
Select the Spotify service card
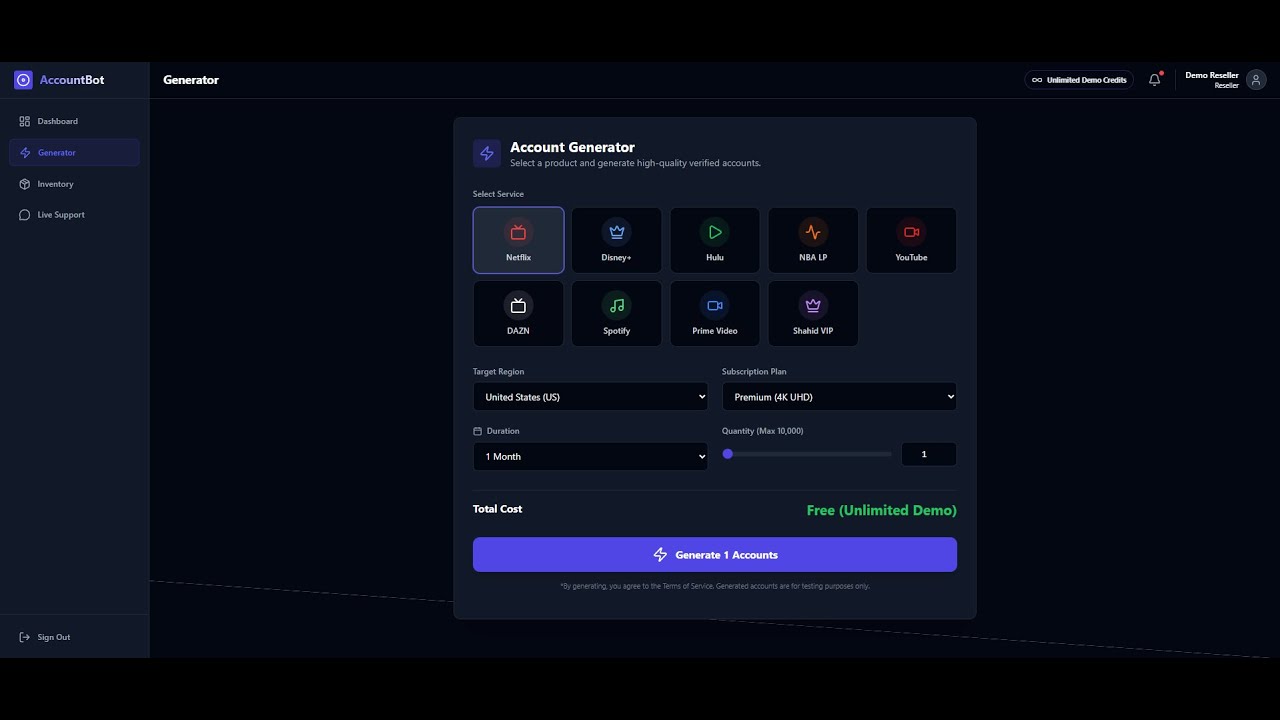click(616, 313)
